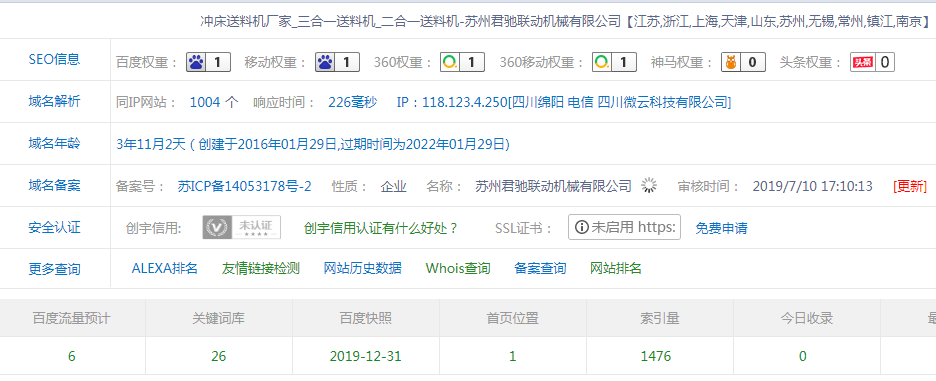
Task: Click the 未启用 https SSL status box
Action: tap(624, 228)
